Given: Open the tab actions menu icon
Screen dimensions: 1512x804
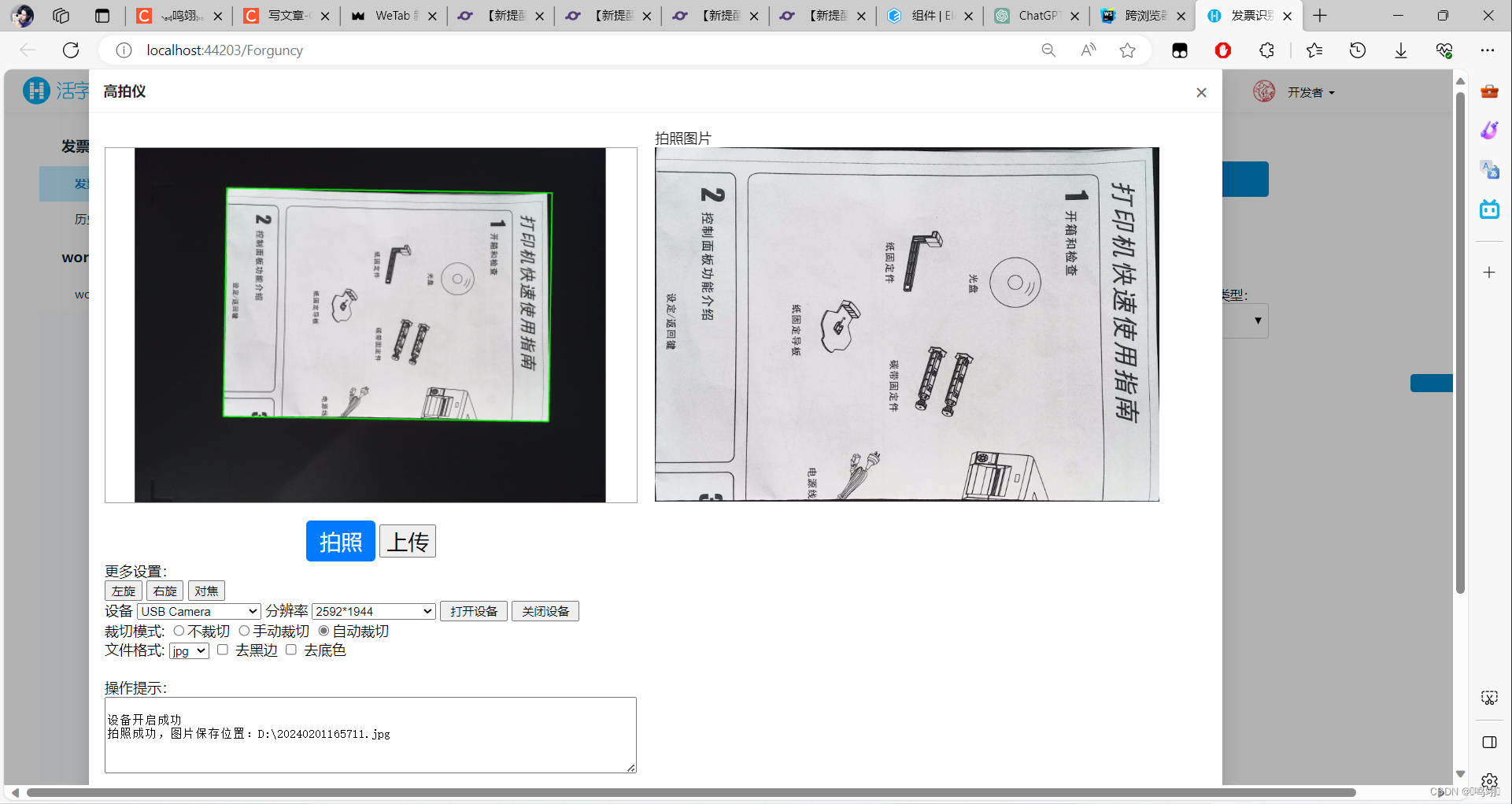Looking at the screenshot, I should pyautogui.click(x=102, y=16).
